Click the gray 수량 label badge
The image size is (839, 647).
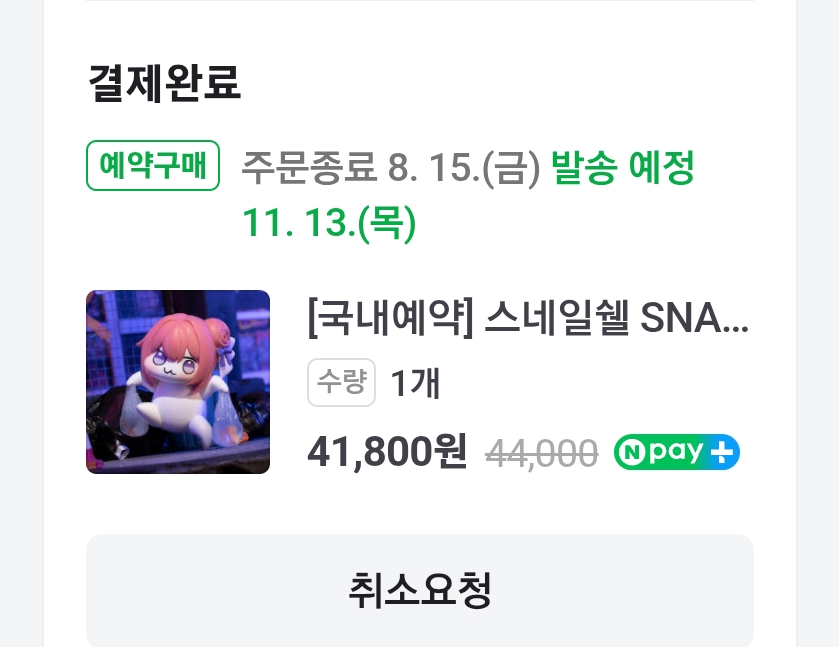click(x=341, y=382)
